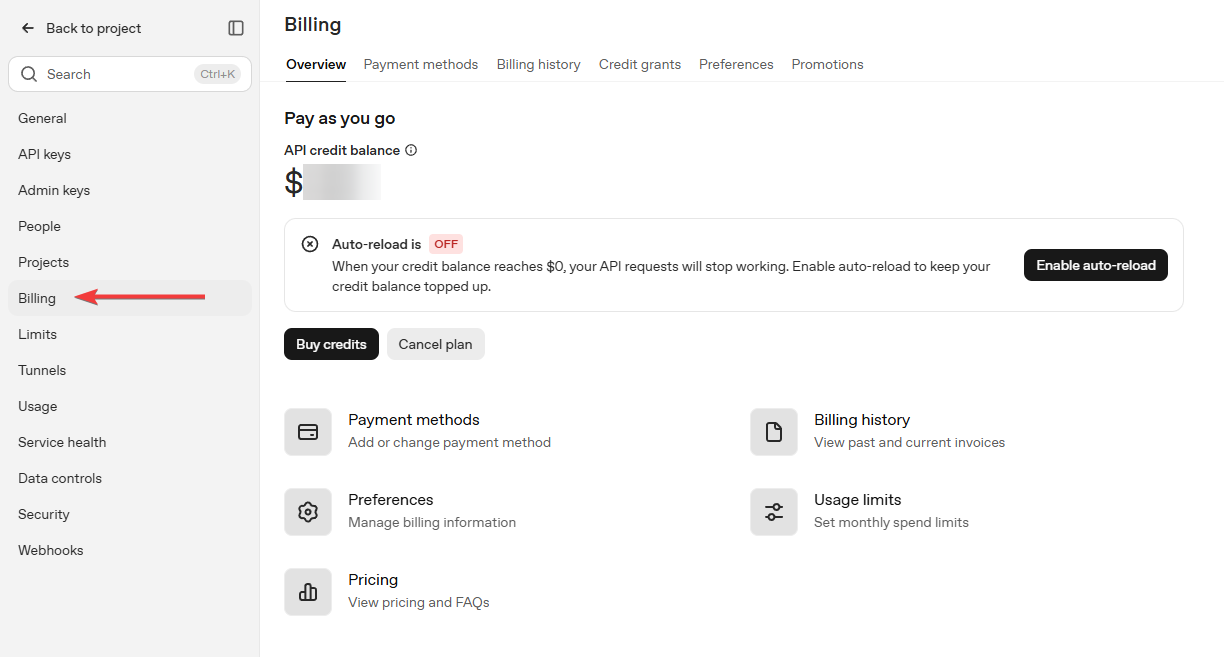The width and height of the screenshot is (1224, 657).
Task: Click the Pricing bar chart icon
Action: [x=308, y=592]
